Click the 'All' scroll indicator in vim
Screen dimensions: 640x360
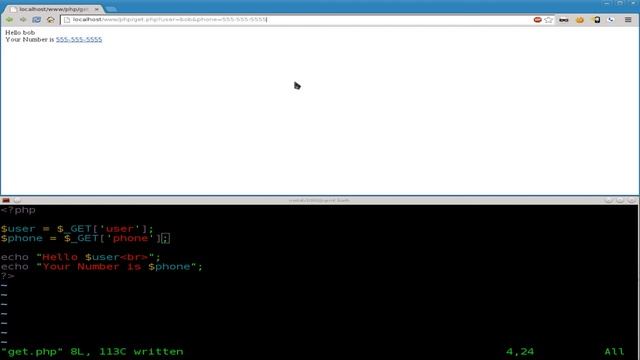[614, 351]
